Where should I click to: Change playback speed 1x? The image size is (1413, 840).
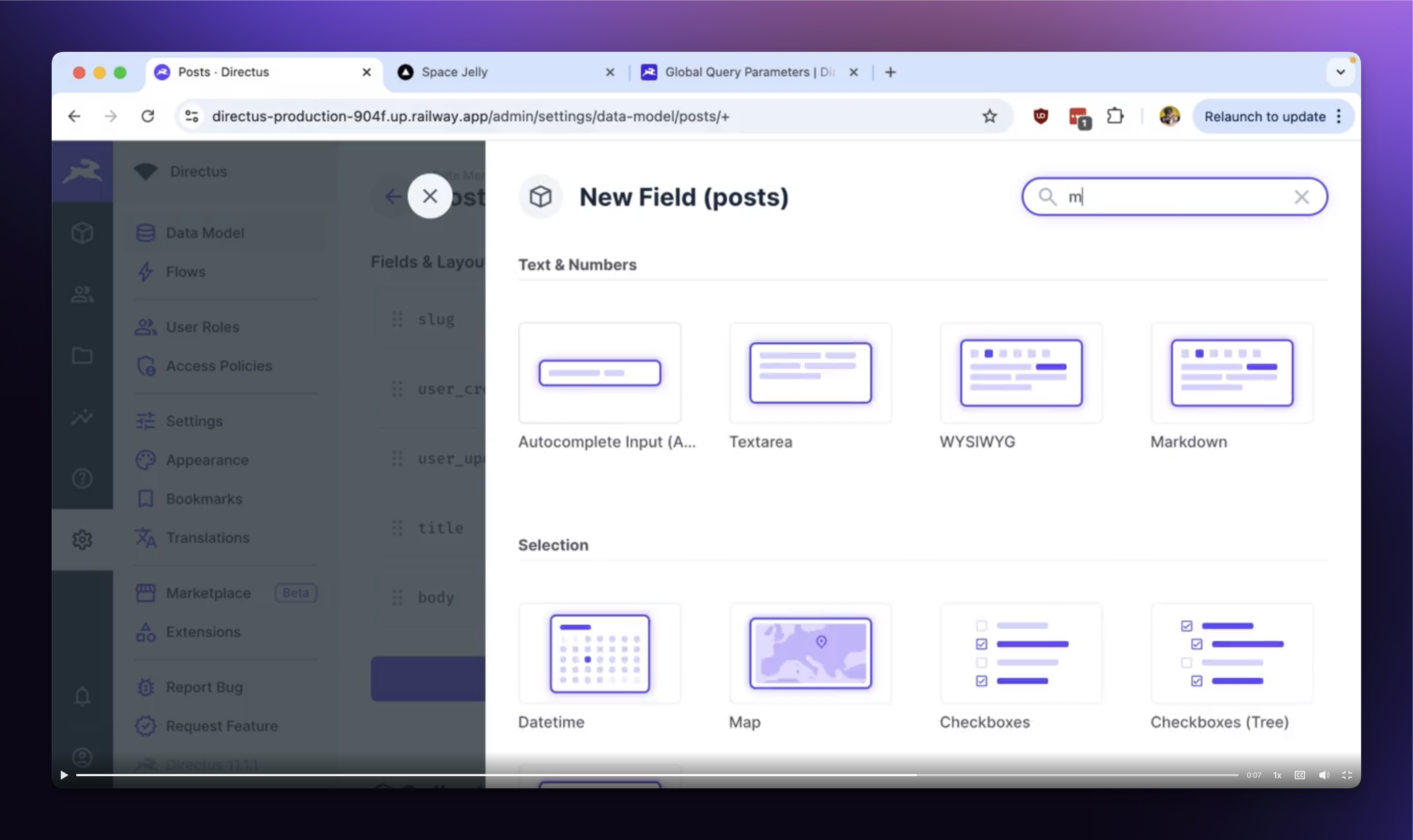tap(1276, 775)
